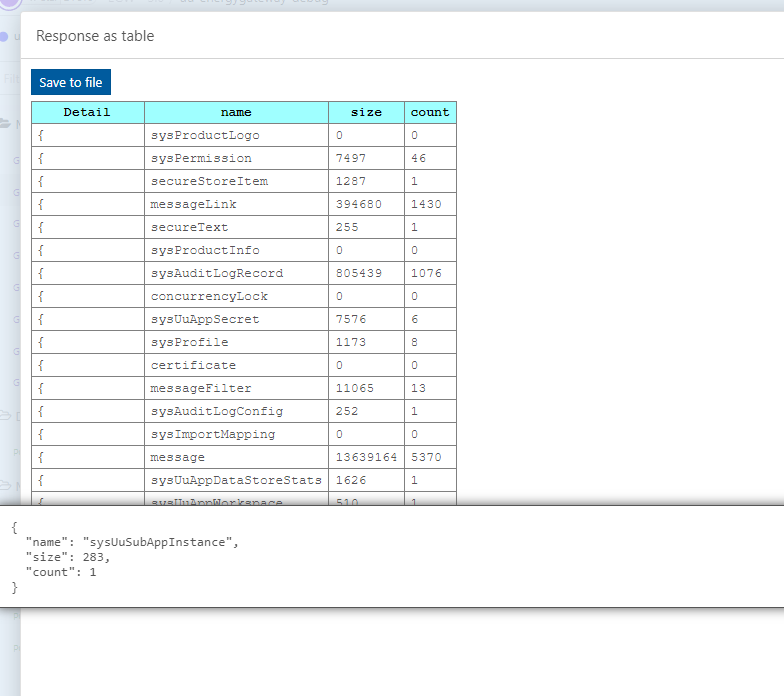784x696 pixels.
Task: Click size value 11065
Action: pyautogui.click(x=354, y=388)
